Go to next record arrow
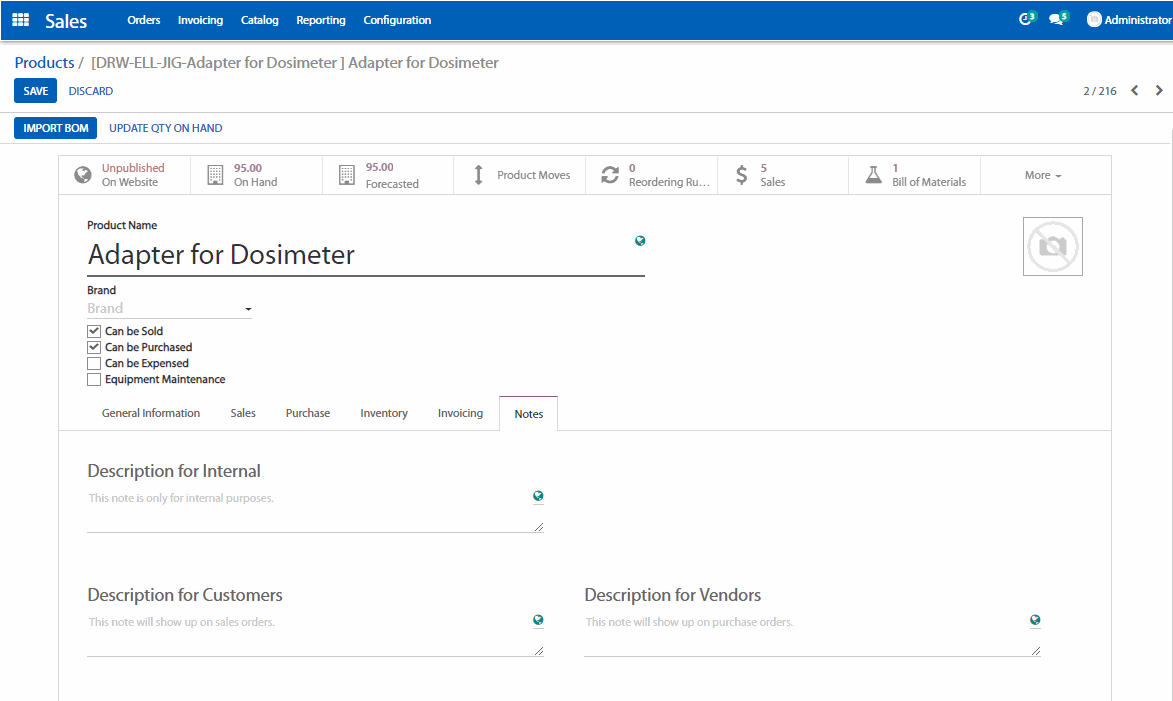Screen dimensions: 1173x701 point(1159,91)
